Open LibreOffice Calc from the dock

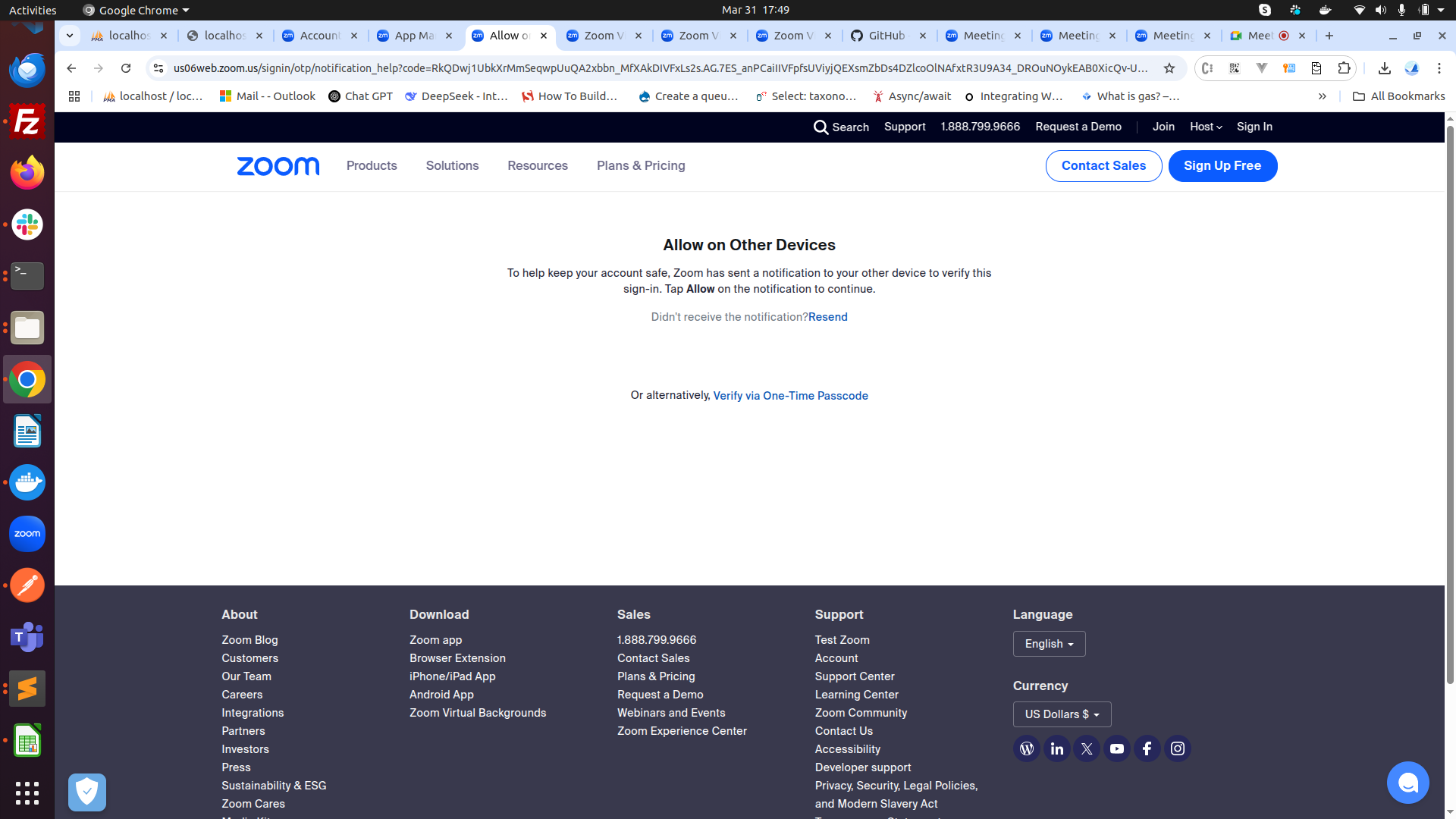[27, 740]
